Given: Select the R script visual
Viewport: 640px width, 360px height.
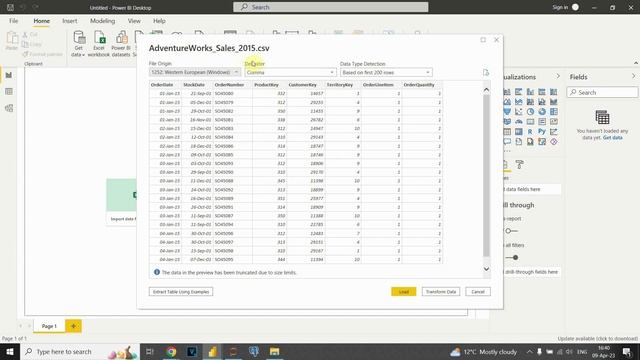Looking at the screenshot, I should pyautogui.click(x=530, y=131).
